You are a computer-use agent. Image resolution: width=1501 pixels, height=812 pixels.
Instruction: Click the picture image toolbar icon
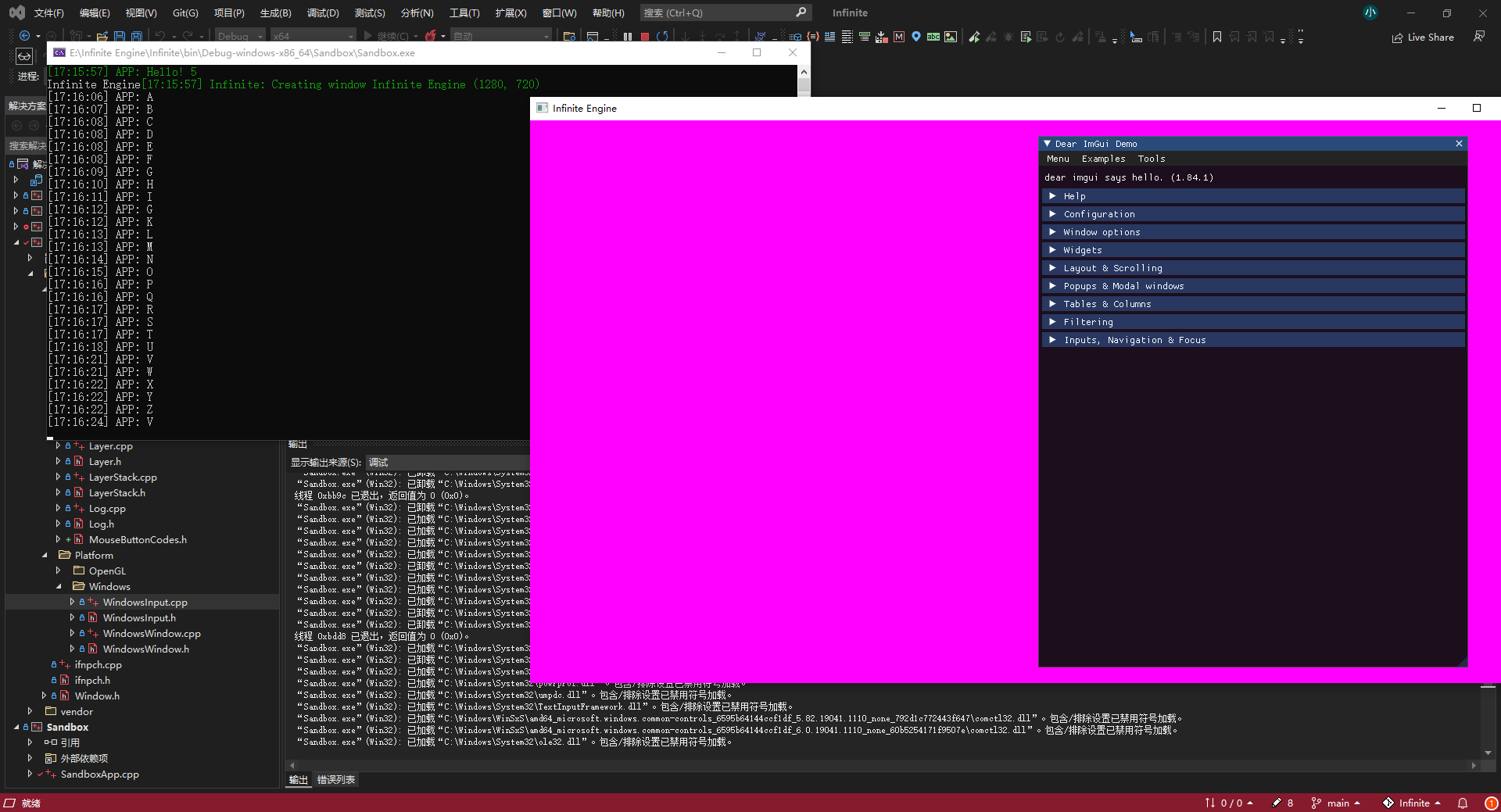coord(951,37)
